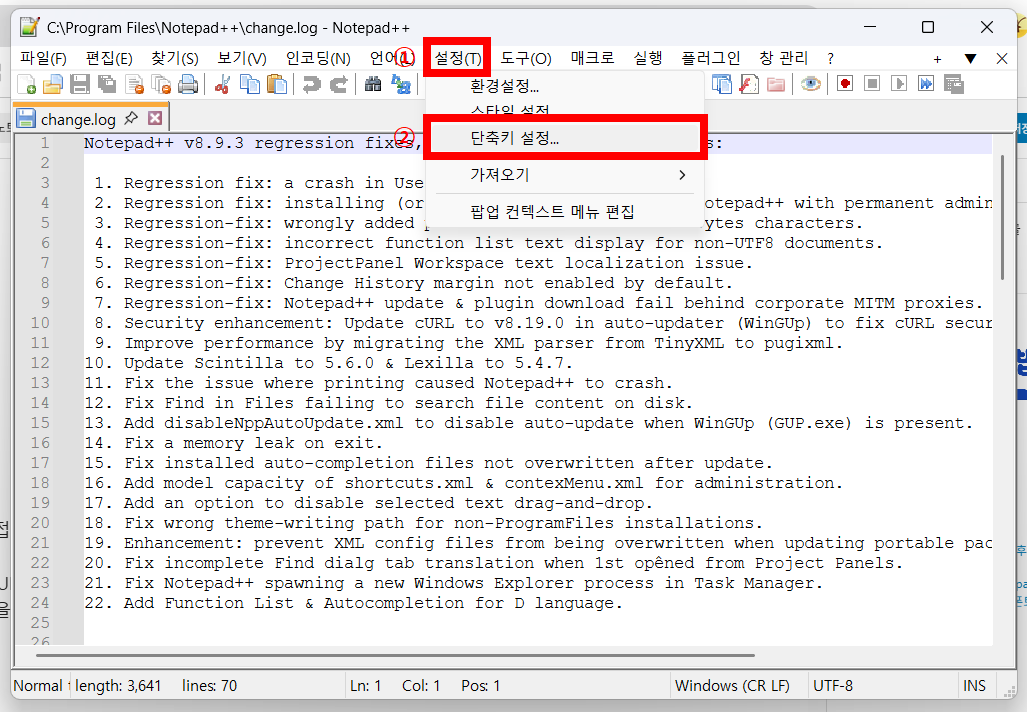Toggle the Monitoring eye icon
The image size is (1027, 712).
pos(811,84)
